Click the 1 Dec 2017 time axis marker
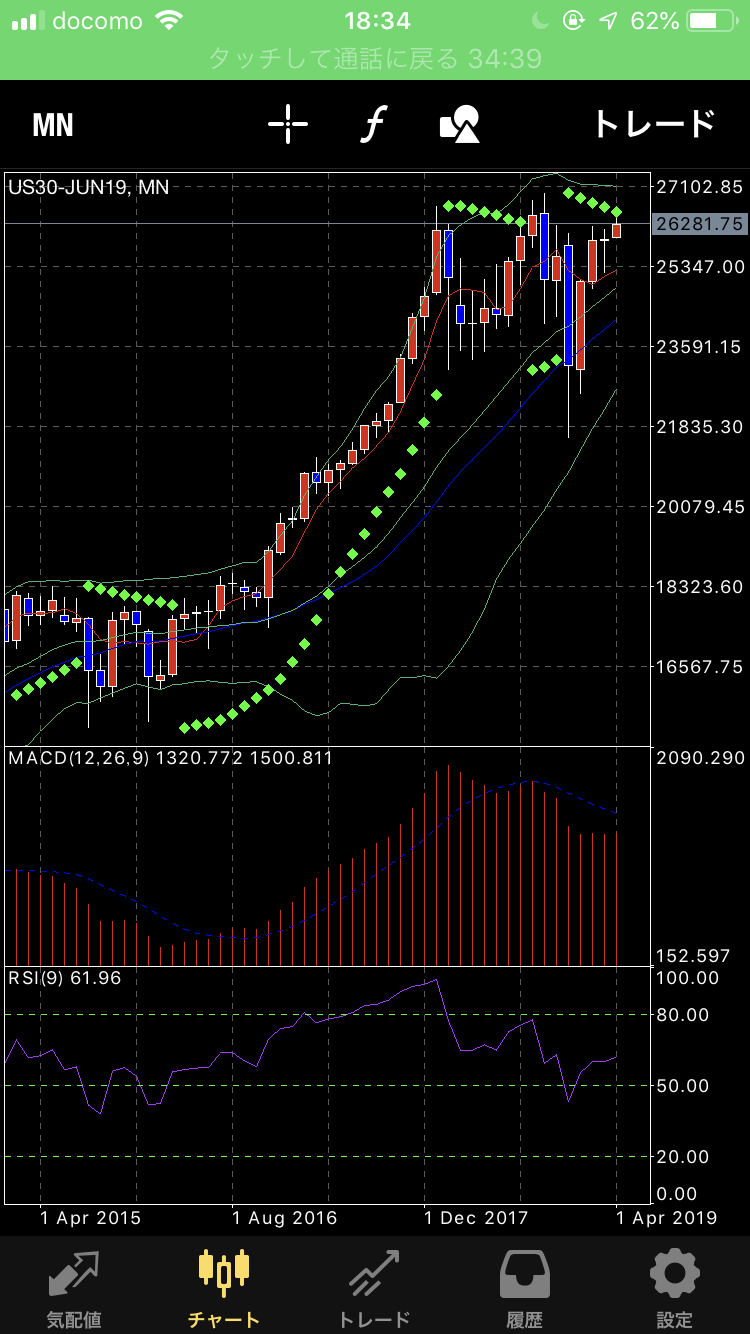This screenshot has height=1334, width=750. [475, 1218]
